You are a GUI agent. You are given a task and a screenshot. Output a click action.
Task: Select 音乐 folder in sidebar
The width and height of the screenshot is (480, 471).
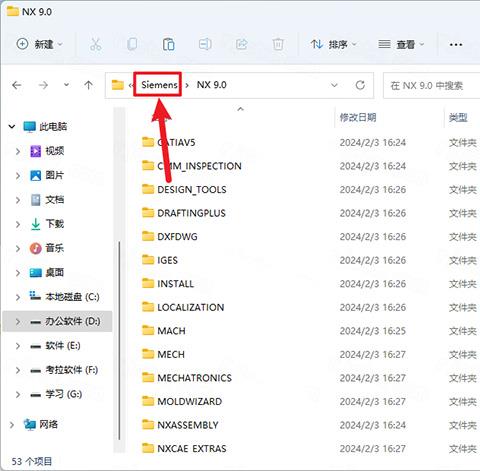click(x=47, y=248)
